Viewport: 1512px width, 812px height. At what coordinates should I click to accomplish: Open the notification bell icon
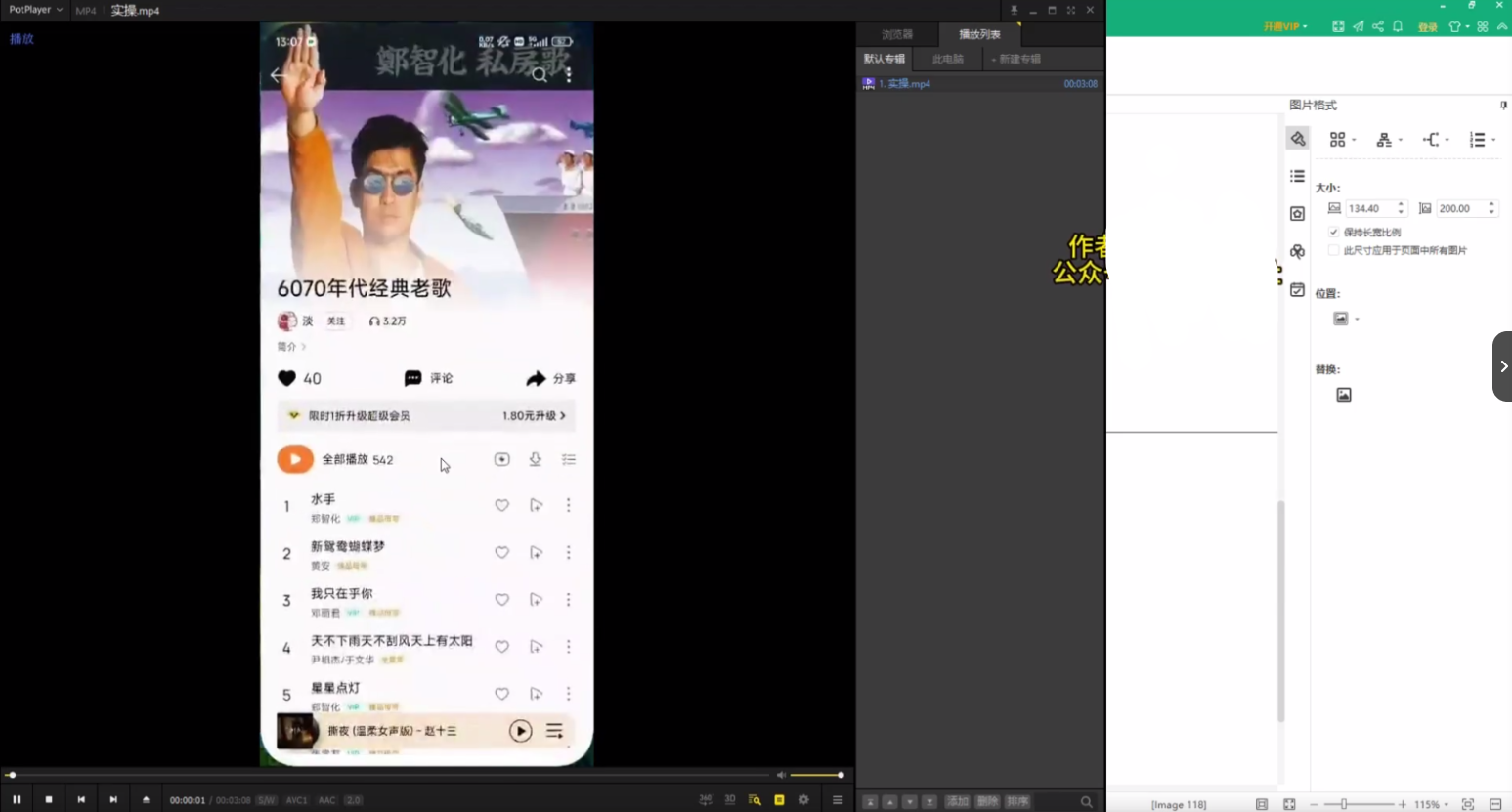point(1398,26)
